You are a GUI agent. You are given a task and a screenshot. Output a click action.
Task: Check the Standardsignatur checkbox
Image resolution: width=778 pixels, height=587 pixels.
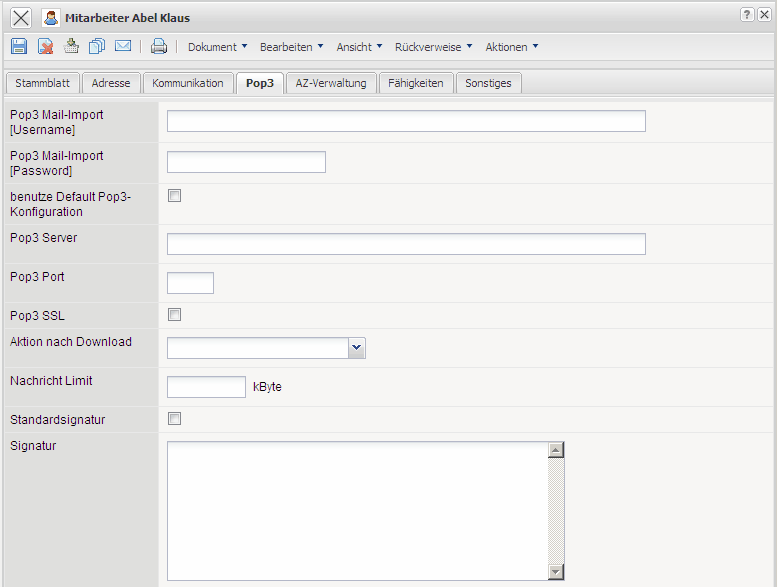click(174, 419)
